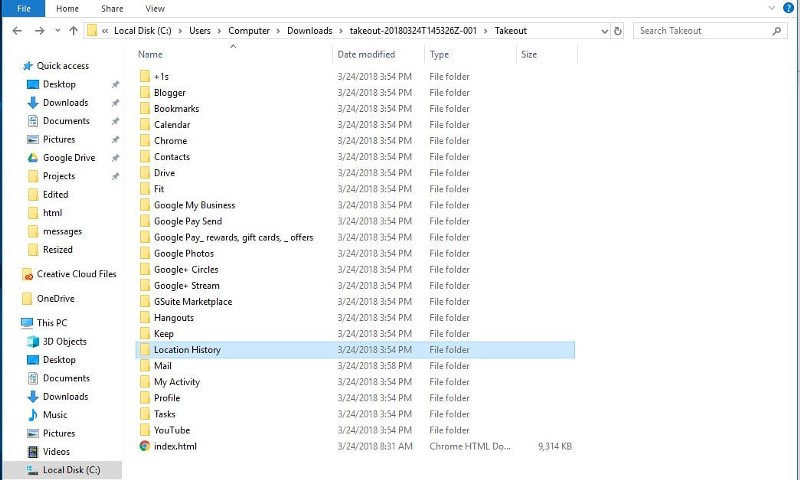Sort the list by the Name column

pyautogui.click(x=150, y=54)
